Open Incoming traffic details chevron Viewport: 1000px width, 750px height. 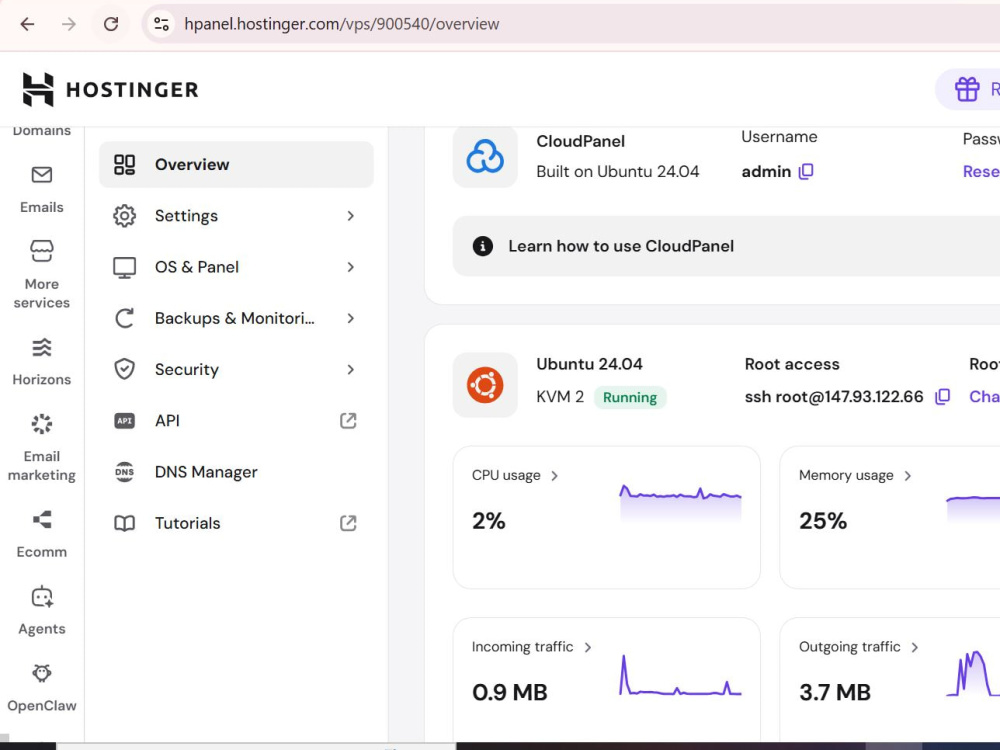click(587, 647)
